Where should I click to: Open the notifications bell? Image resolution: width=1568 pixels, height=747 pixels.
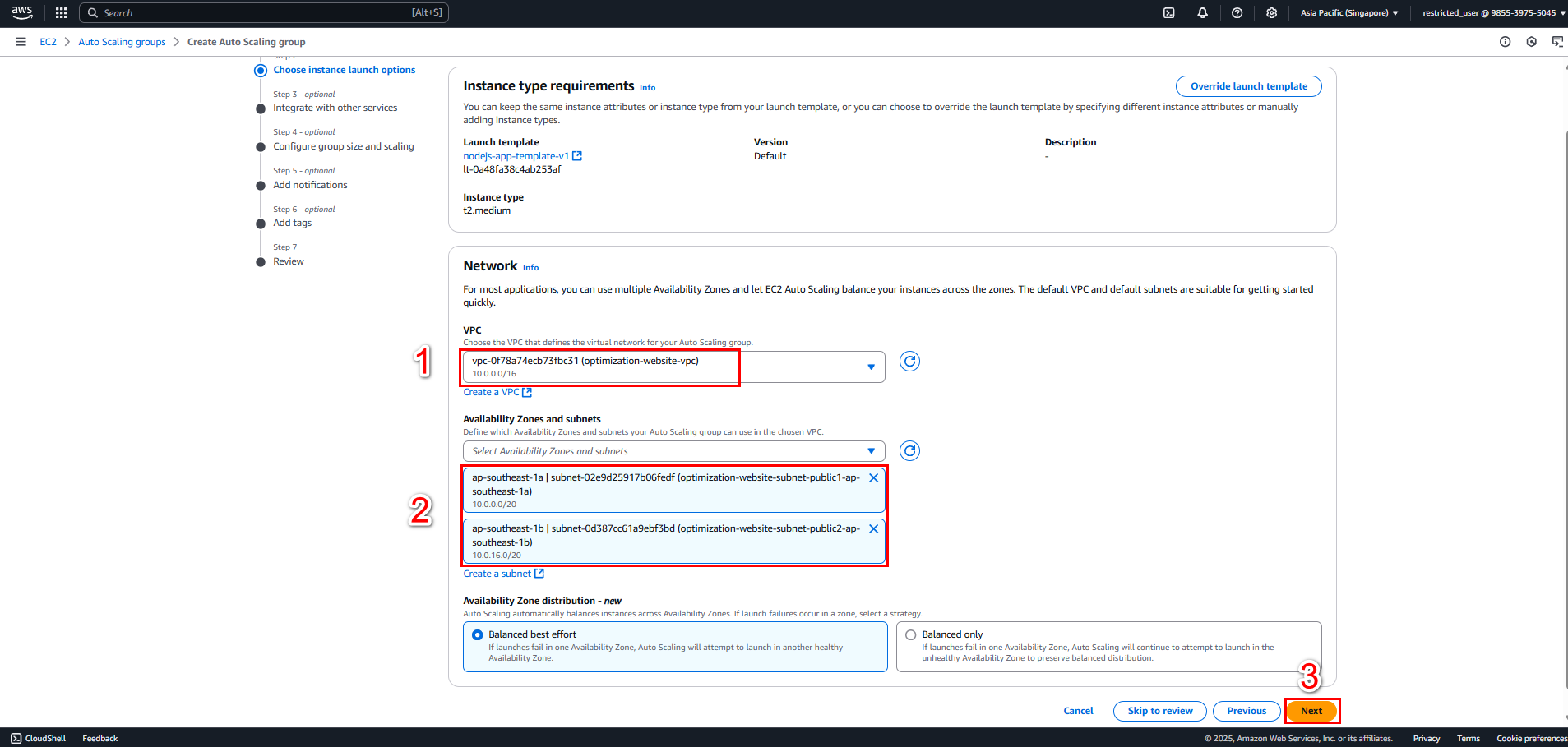(x=1202, y=12)
